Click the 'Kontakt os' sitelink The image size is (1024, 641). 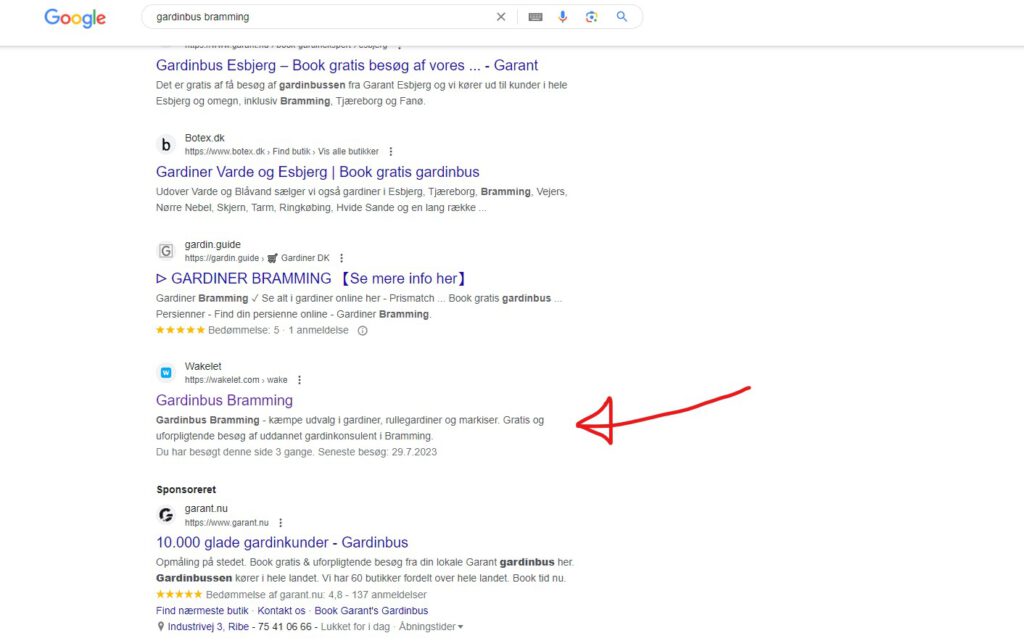click(281, 610)
